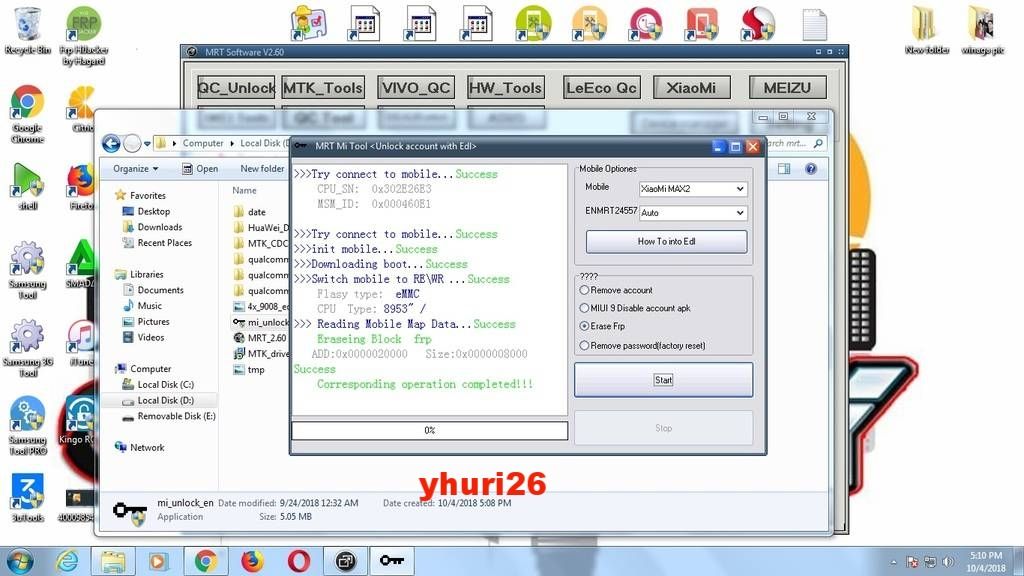This screenshot has height=576, width=1024.
Task: Open the Organize dropdown menu
Action: point(135,169)
